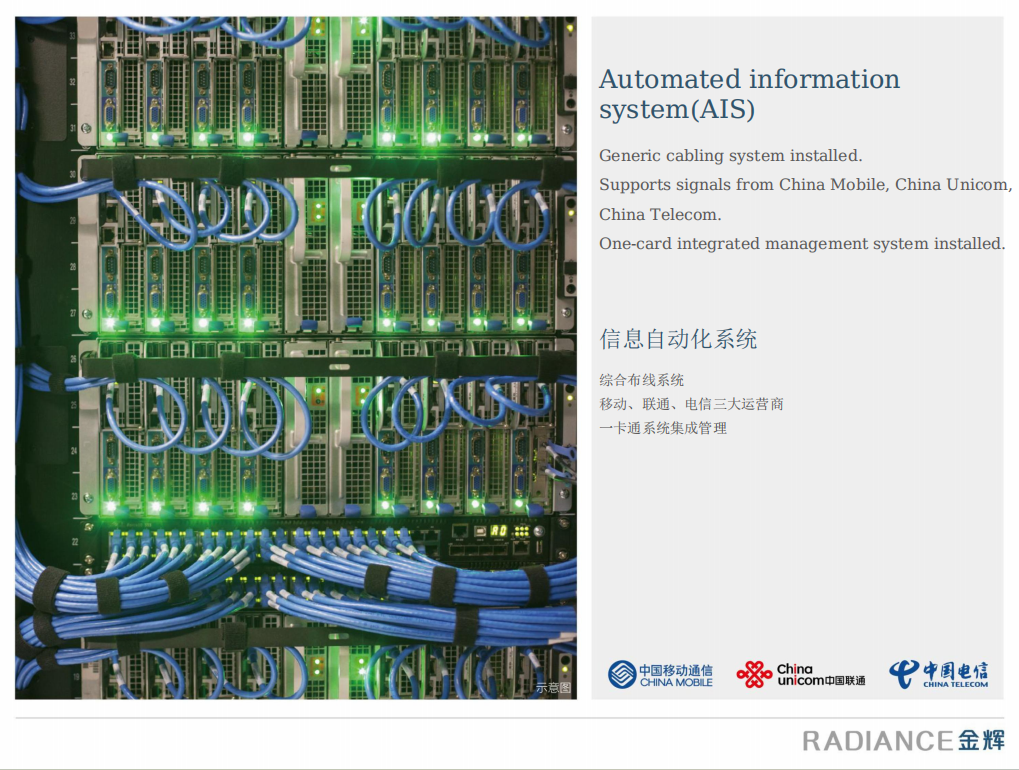This screenshot has width=1019, height=770.
Task: Click the China Telecom. text line in description
Action: [660, 215]
